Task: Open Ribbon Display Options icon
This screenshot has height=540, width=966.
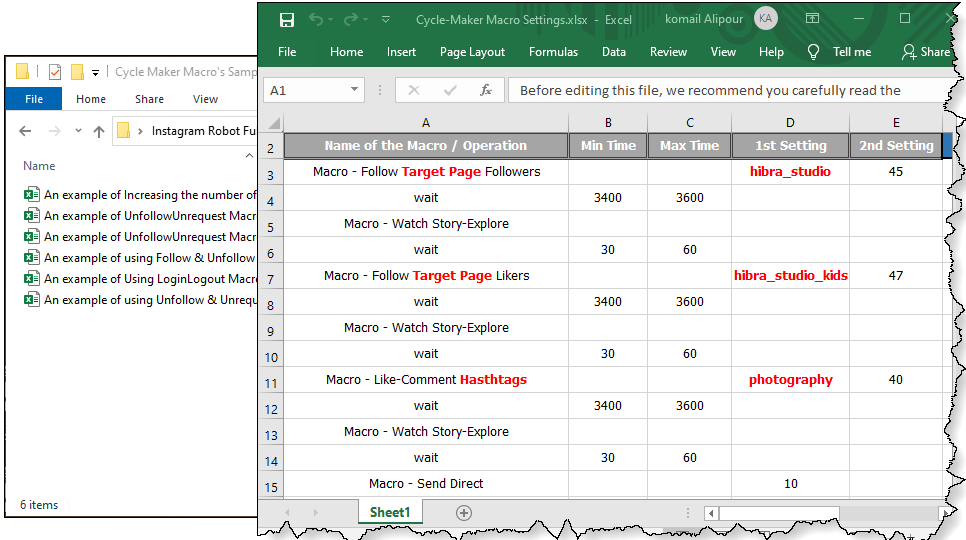Action: [x=813, y=18]
